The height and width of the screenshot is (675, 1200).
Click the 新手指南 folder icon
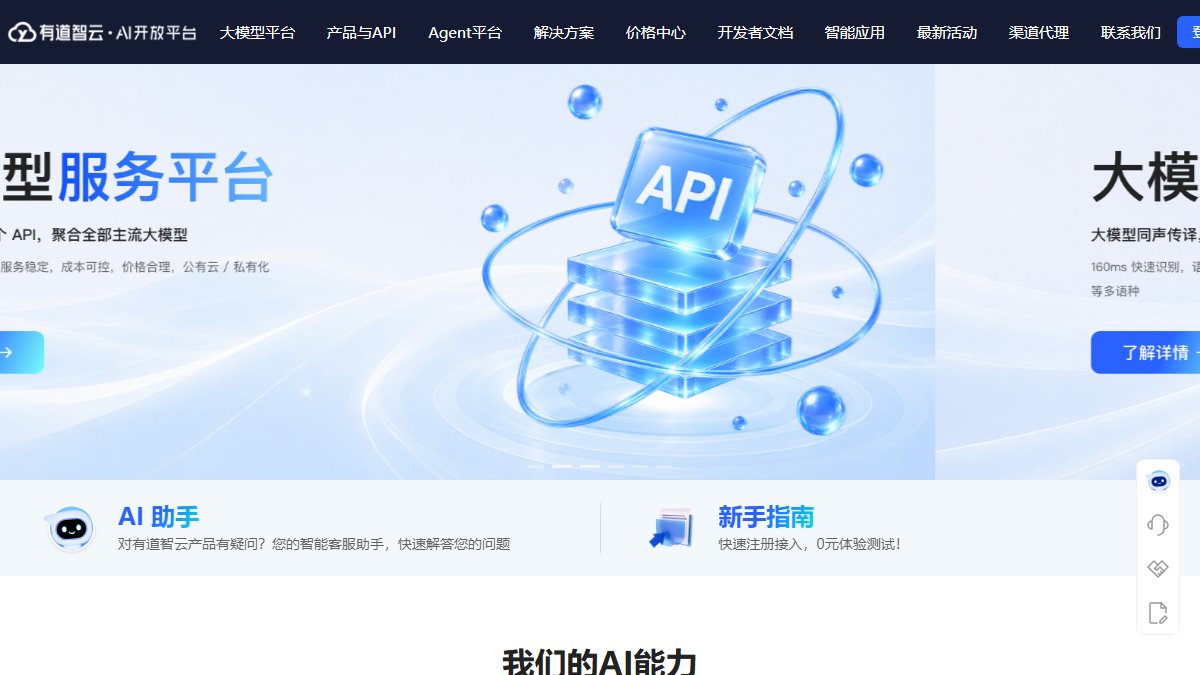(x=670, y=528)
